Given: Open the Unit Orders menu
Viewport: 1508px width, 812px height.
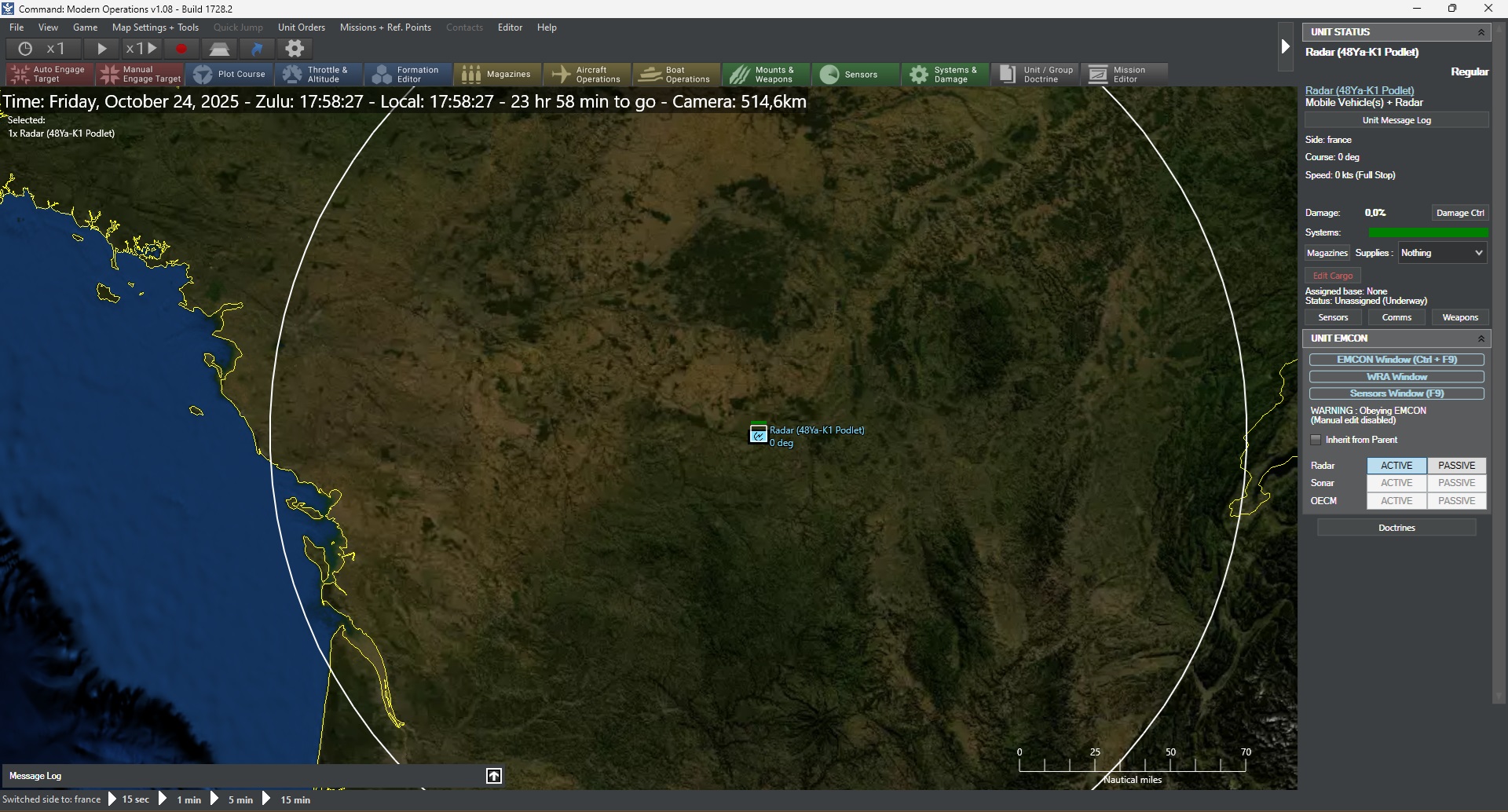Looking at the screenshot, I should coord(301,27).
